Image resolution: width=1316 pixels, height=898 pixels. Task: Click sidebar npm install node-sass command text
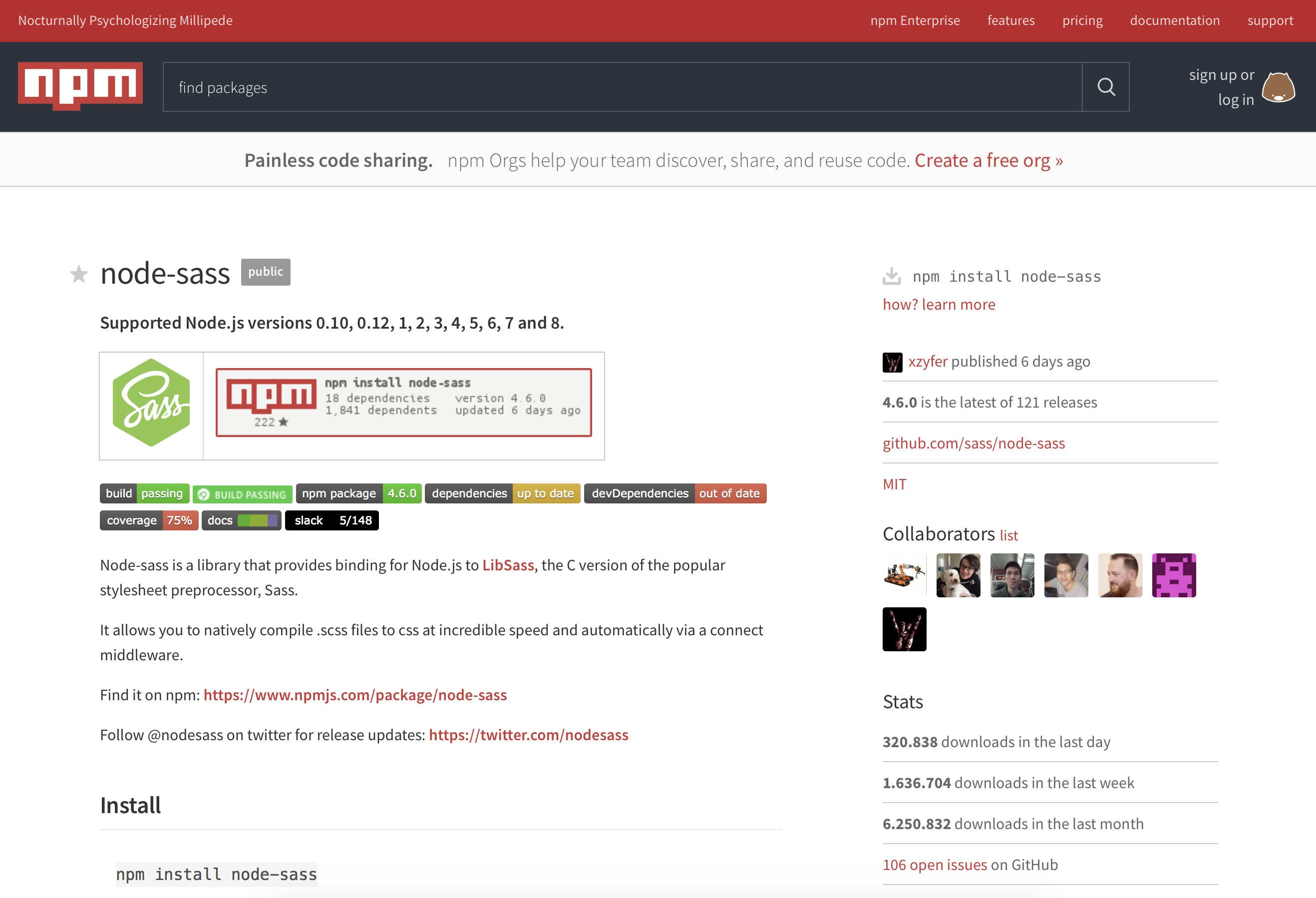(1007, 277)
